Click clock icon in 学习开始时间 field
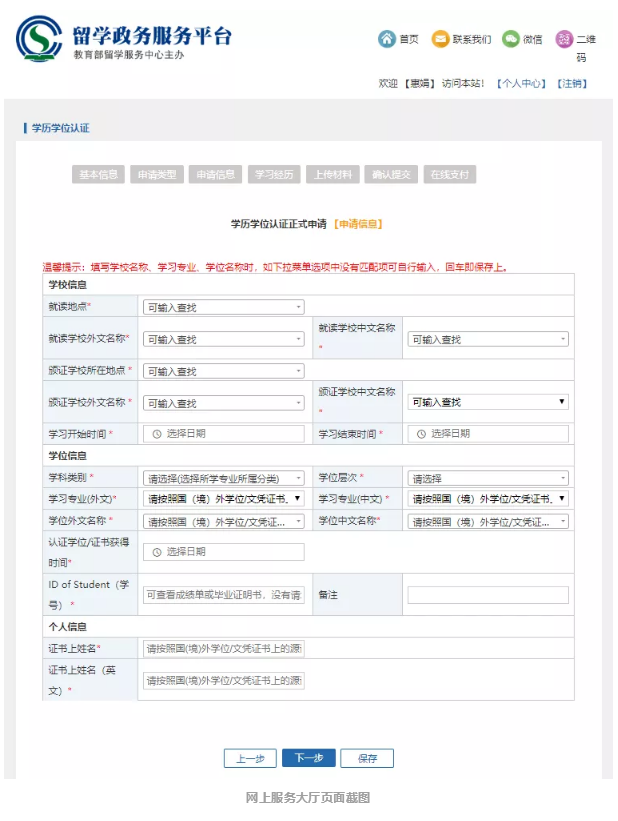 point(156,434)
